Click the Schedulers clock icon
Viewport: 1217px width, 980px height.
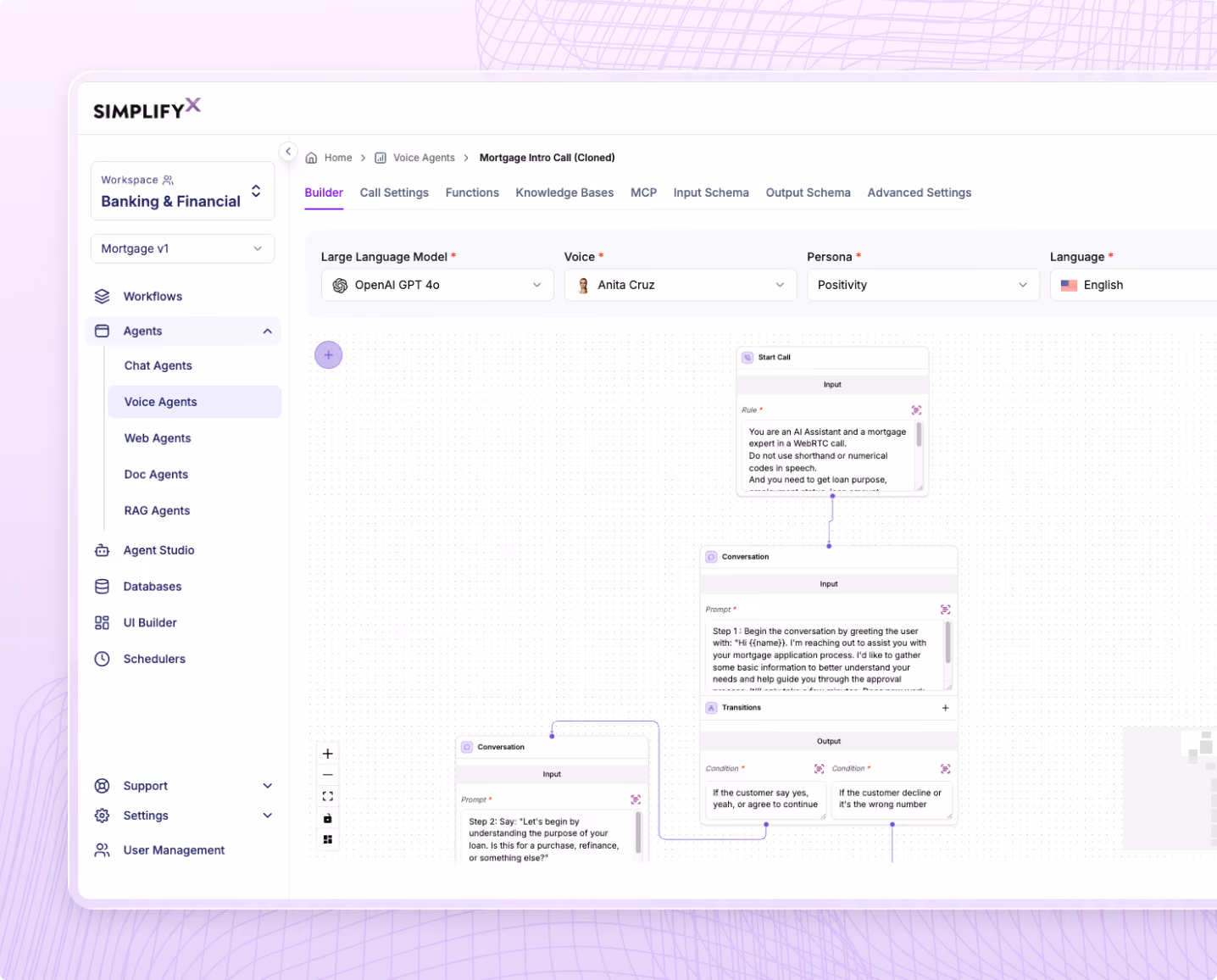(x=102, y=659)
